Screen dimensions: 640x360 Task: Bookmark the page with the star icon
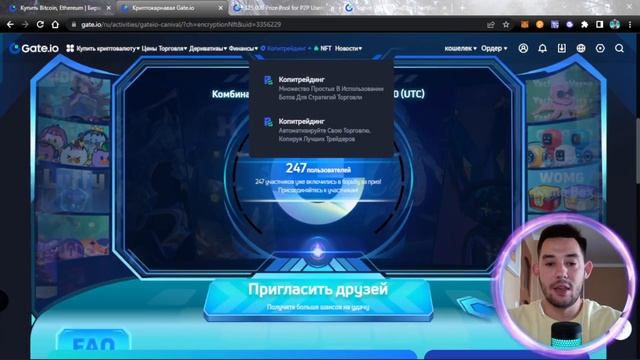pos(506,24)
